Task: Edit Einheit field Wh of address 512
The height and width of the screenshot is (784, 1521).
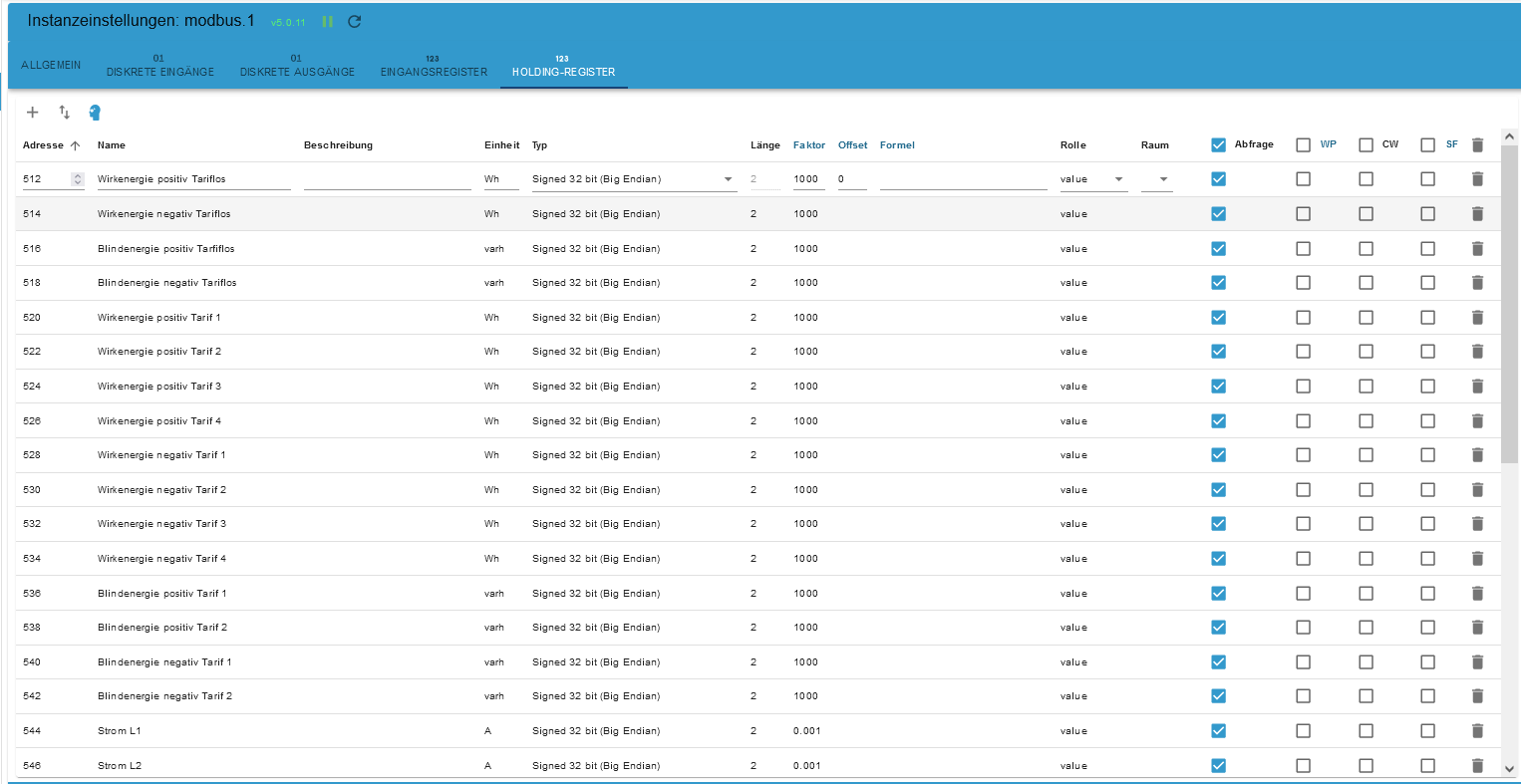Action: coord(501,179)
